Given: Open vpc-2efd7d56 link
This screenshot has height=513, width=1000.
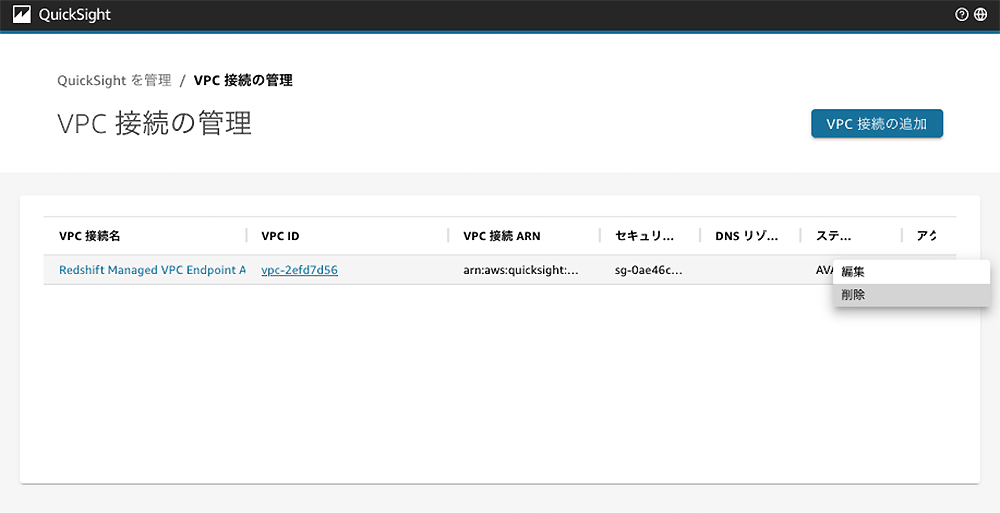Looking at the screenshot, I should [300, 270].
